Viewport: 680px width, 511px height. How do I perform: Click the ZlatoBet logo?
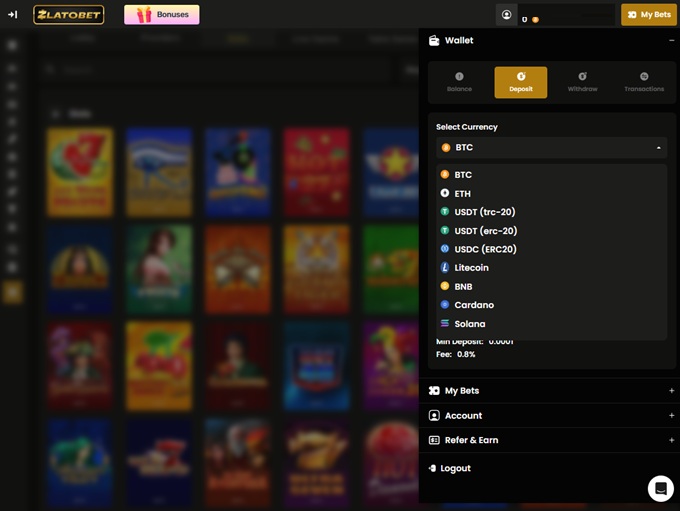pyautogui.click(x=68, y=14)
